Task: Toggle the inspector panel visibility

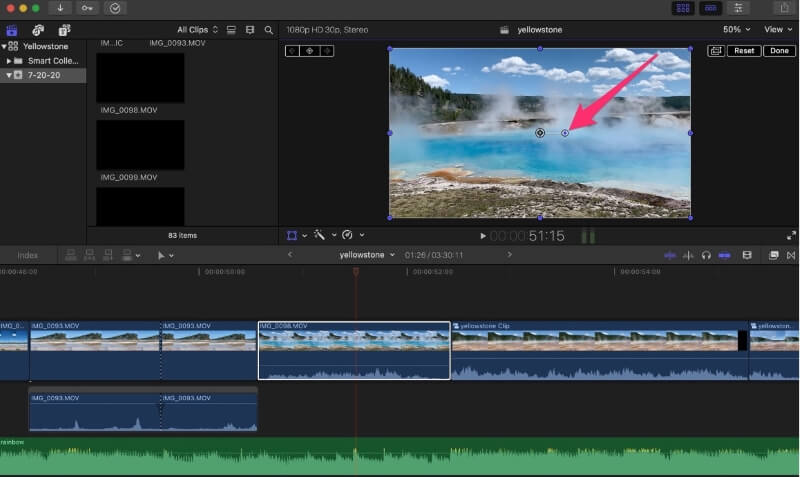Action: [740, 8]
